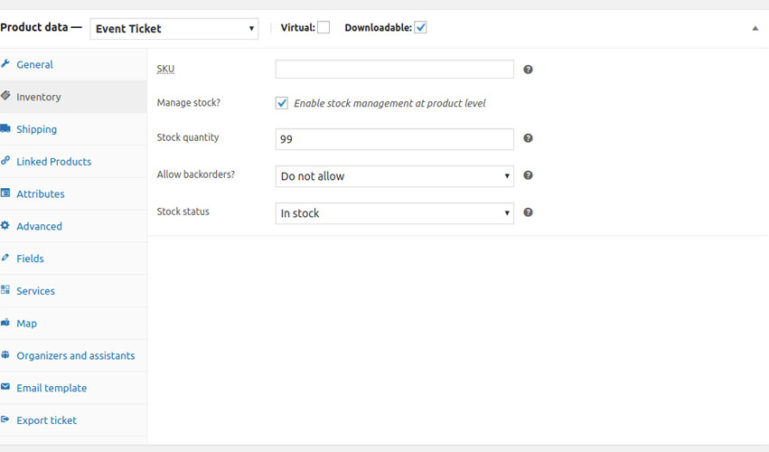Open the Event Ticket product type dropdown

click(x=174, y=29)
